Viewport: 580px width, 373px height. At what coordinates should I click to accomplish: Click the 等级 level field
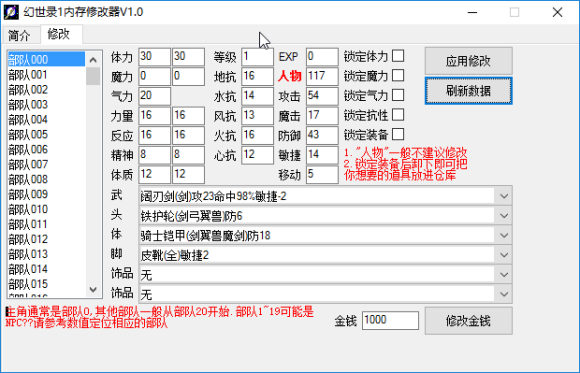[257, 57]
